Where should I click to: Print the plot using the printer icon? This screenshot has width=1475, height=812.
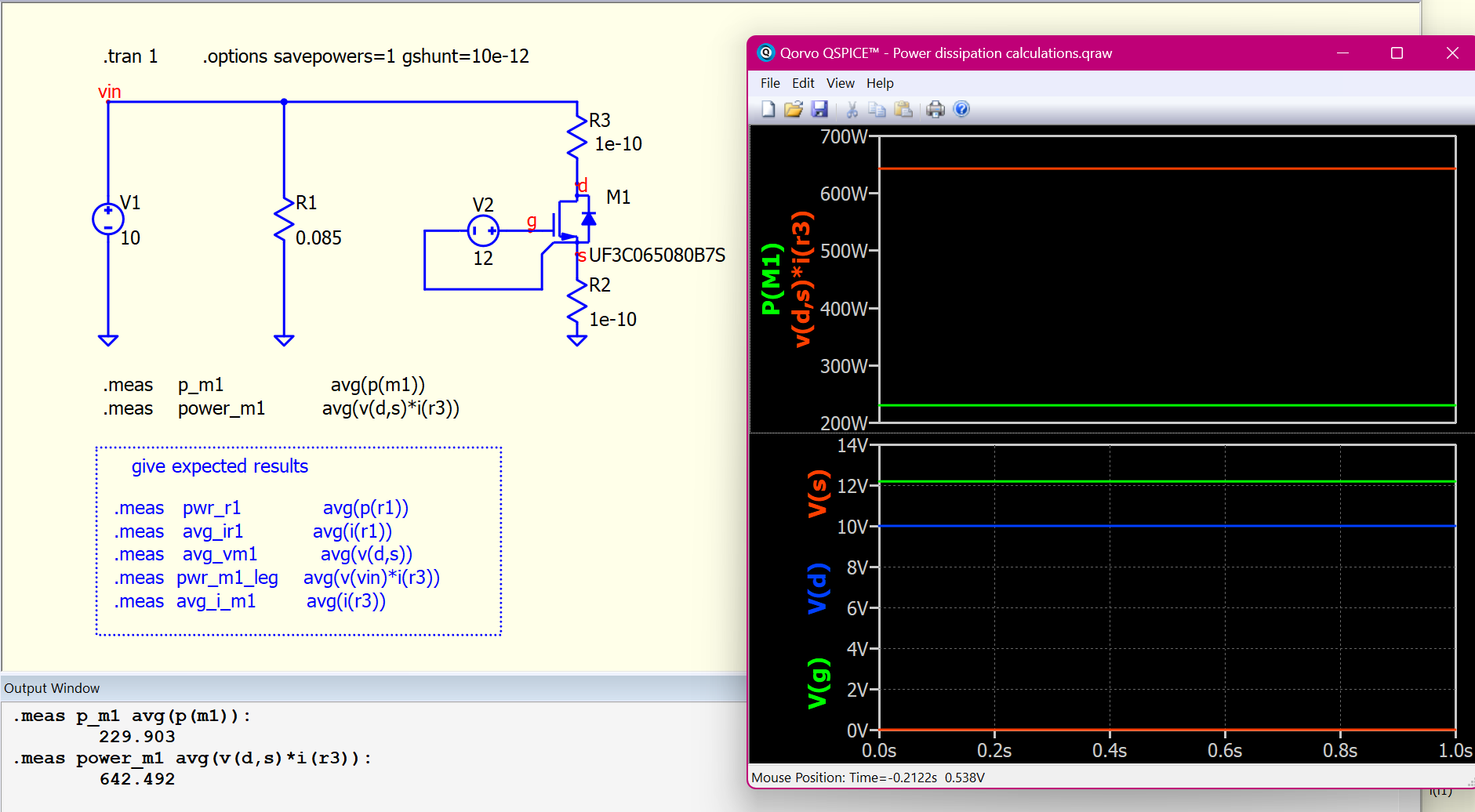[x=935, y=110]
